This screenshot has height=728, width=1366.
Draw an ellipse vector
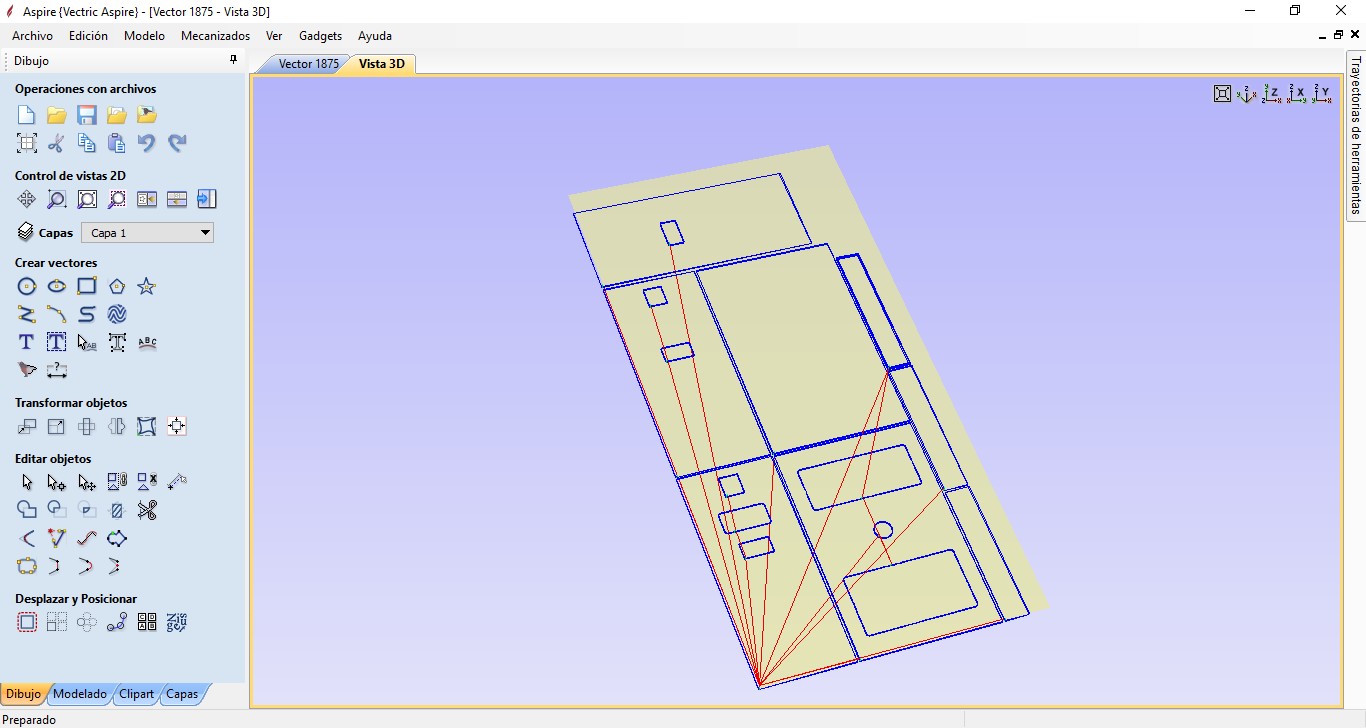[57, 287]
